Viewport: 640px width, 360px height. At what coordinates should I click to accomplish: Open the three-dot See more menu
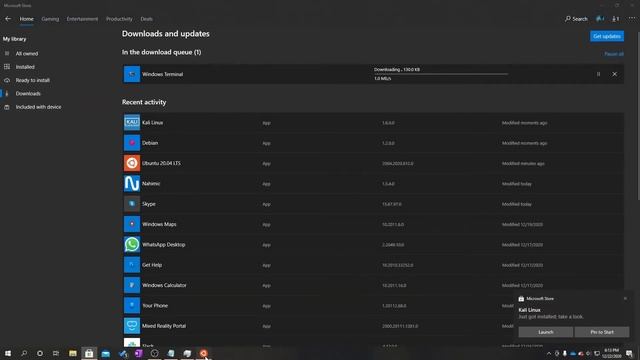tap(632, 19)
